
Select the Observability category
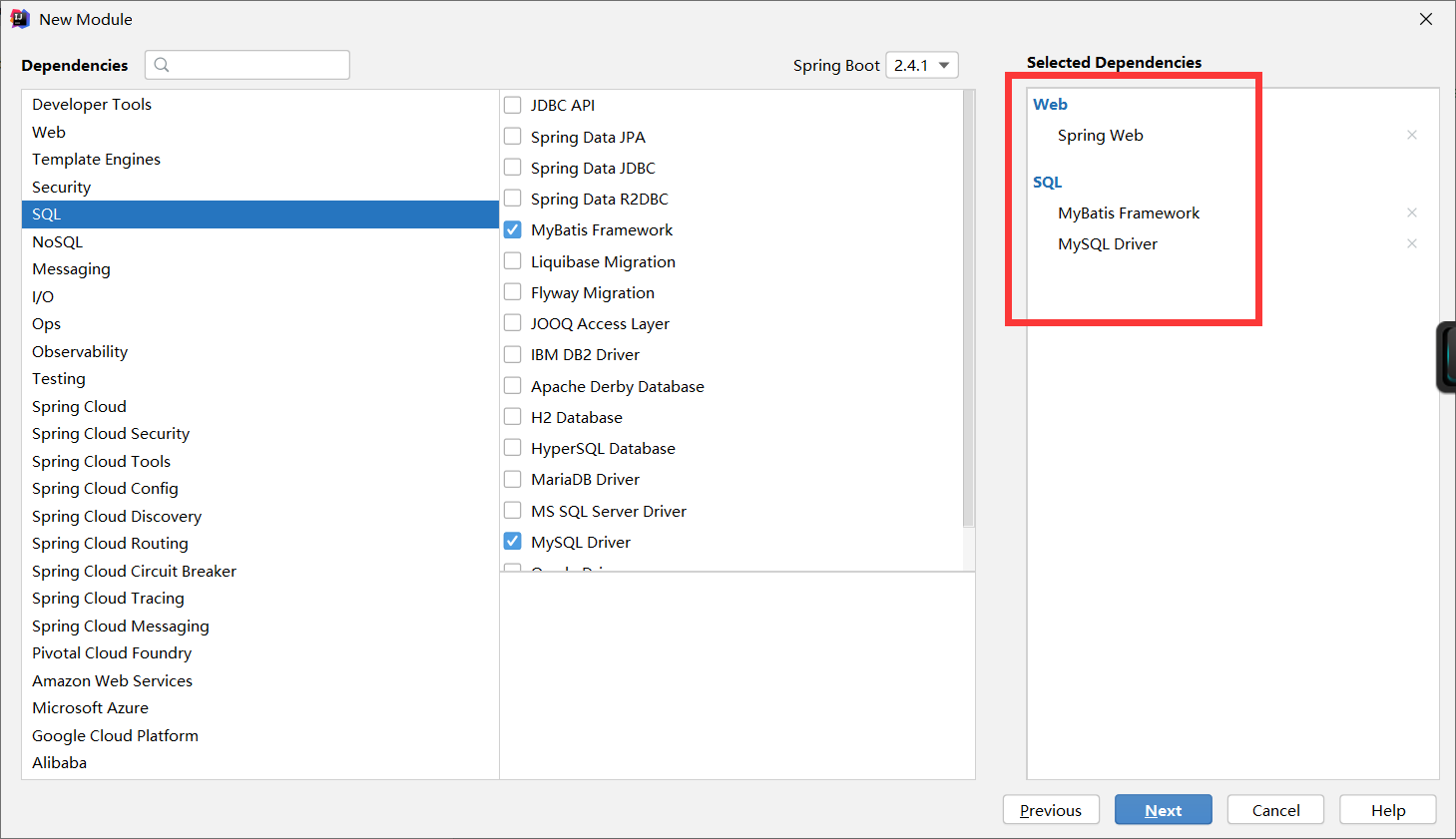259,351
